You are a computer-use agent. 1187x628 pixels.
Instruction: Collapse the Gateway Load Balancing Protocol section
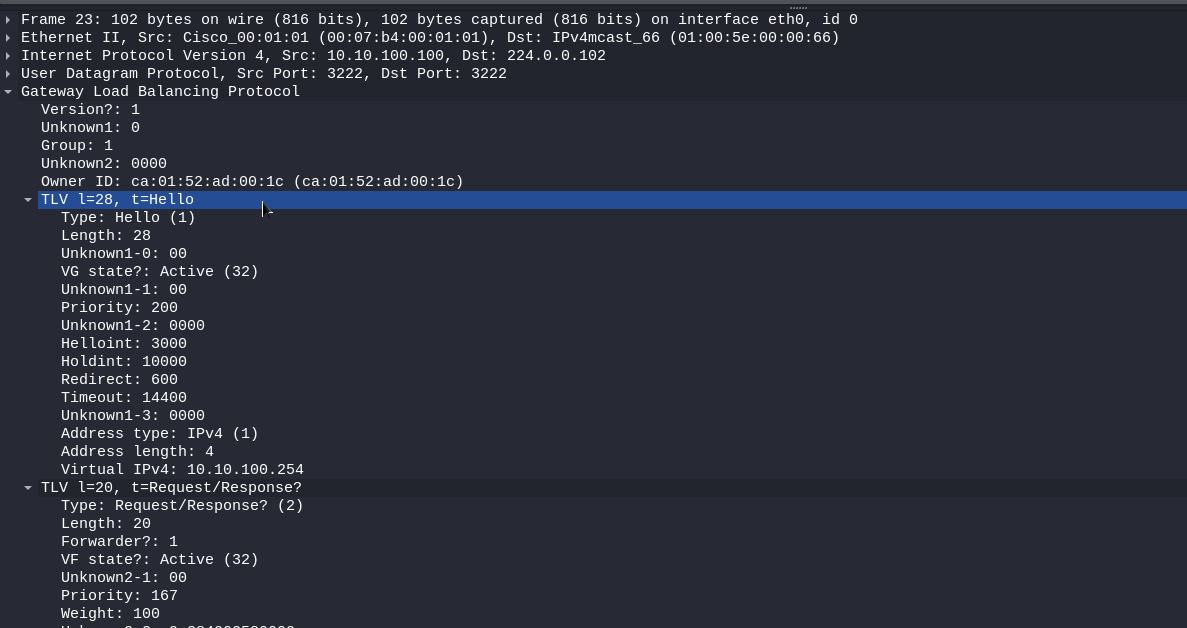click(9, 92)
